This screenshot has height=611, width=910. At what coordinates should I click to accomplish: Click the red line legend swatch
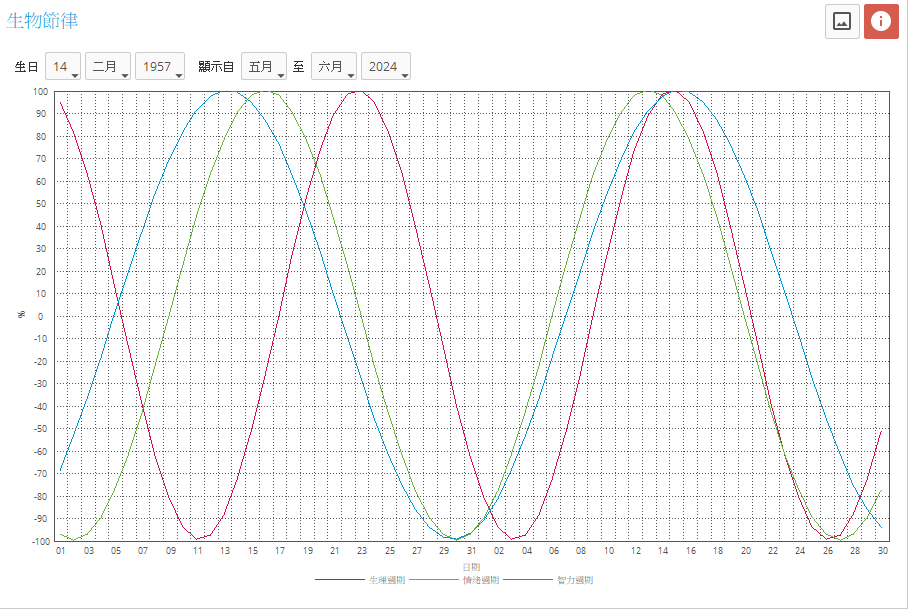click(341, 580)
